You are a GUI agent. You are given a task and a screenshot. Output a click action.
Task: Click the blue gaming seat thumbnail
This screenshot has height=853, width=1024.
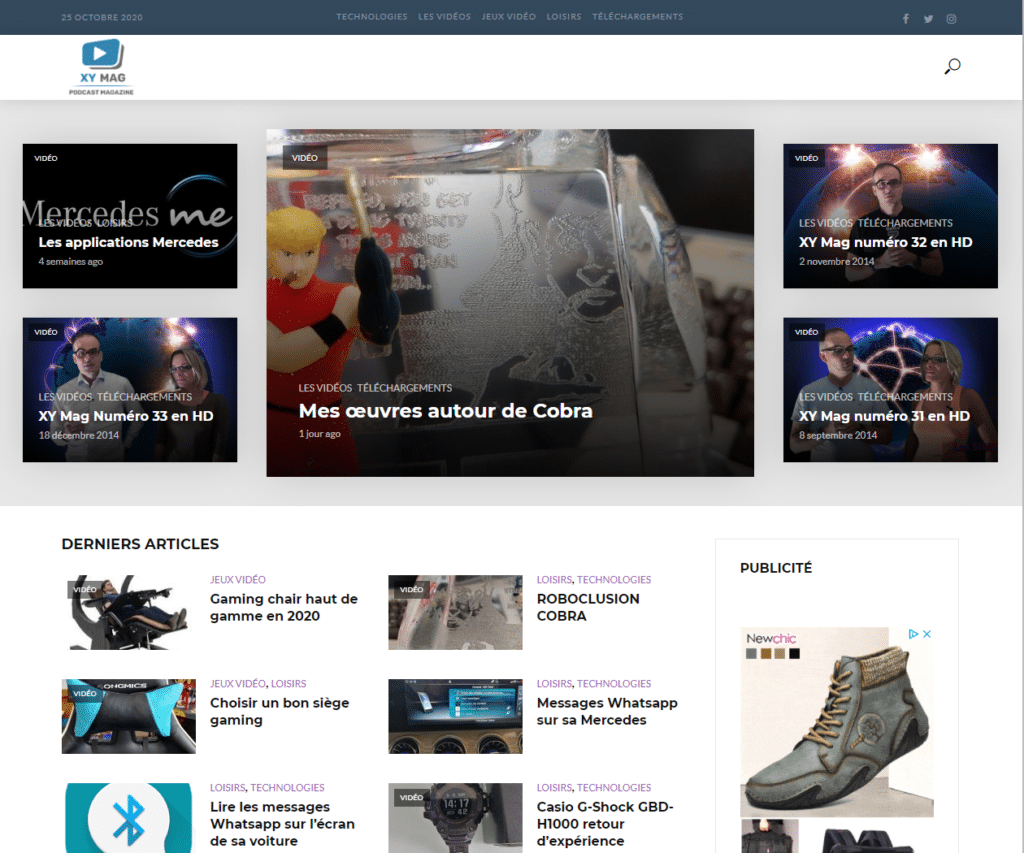point(129,716)
